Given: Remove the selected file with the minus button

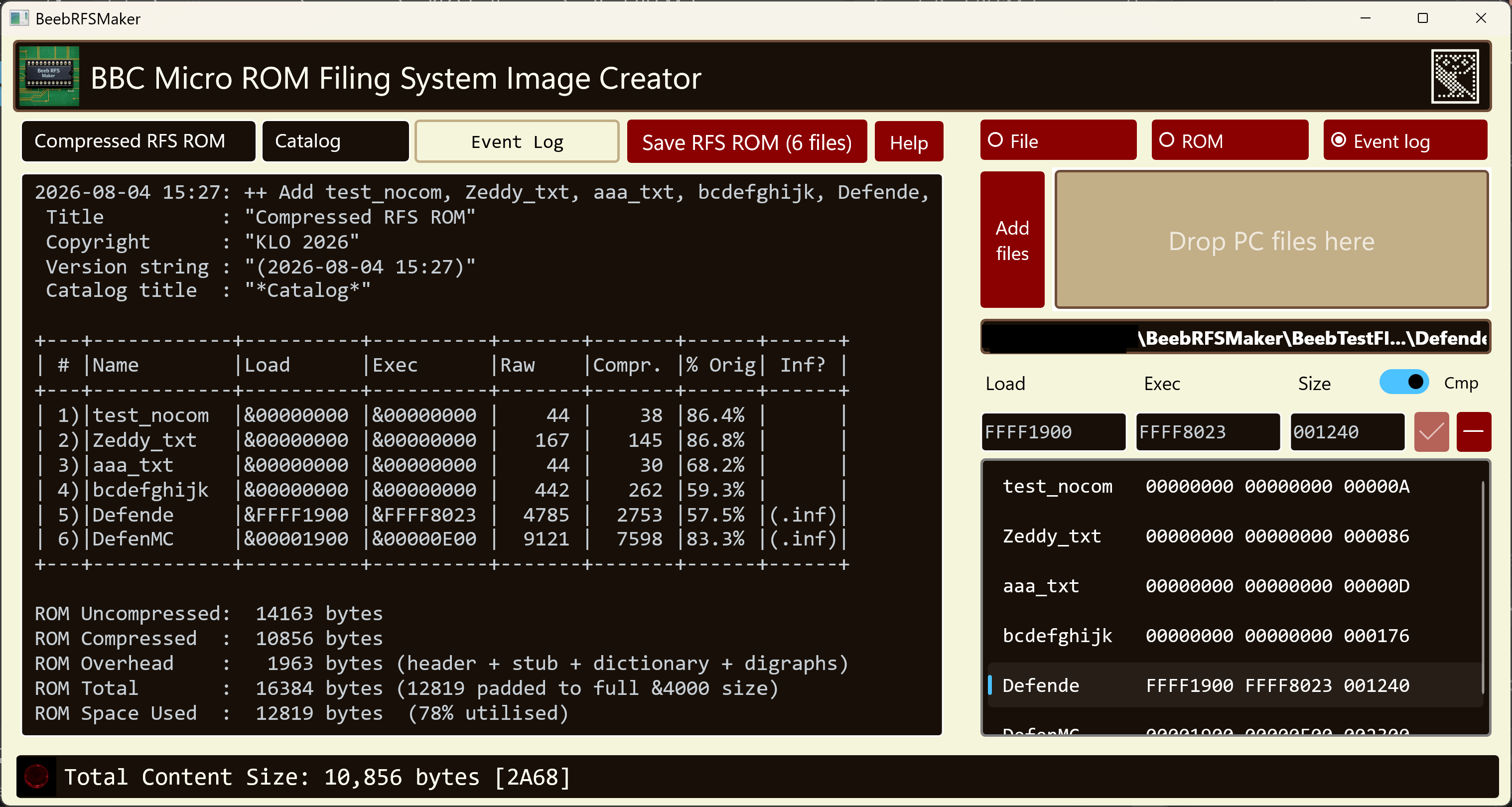Looking at the screenshot, I should 1473,432.
